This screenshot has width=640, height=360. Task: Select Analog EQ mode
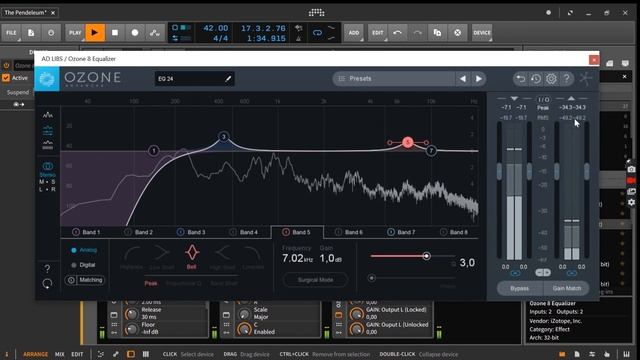tap(84, 250)
